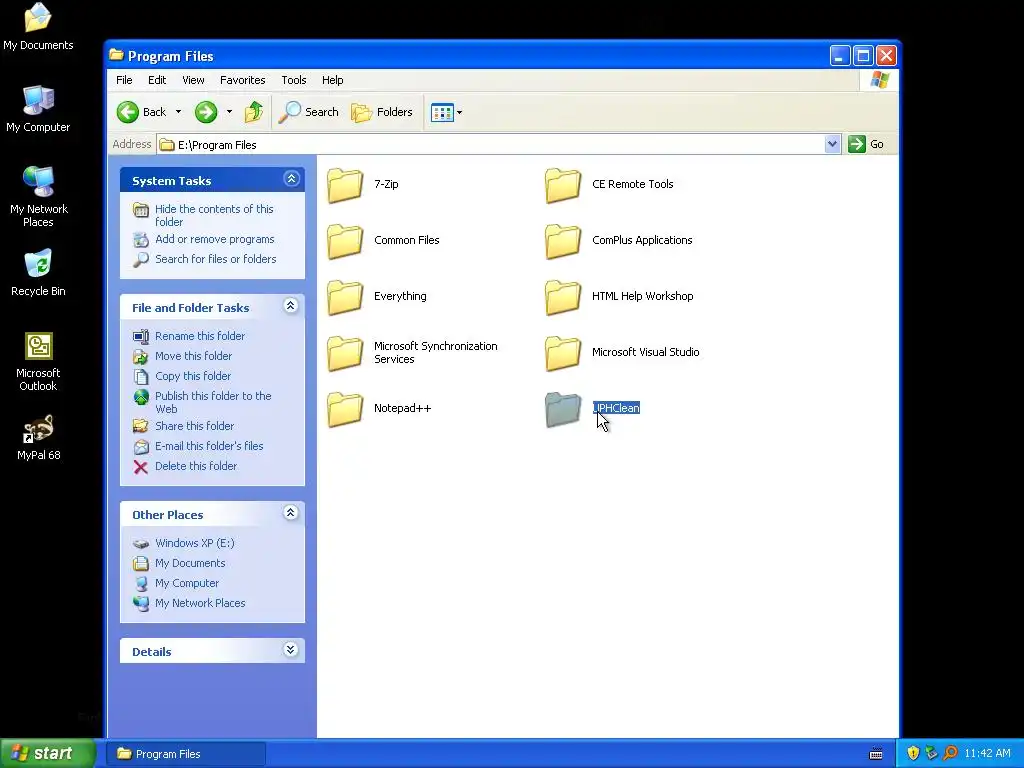Click the Program Files title bar folder icon
The width and height of the screenshot is (1024, 768).
[116, 55]
